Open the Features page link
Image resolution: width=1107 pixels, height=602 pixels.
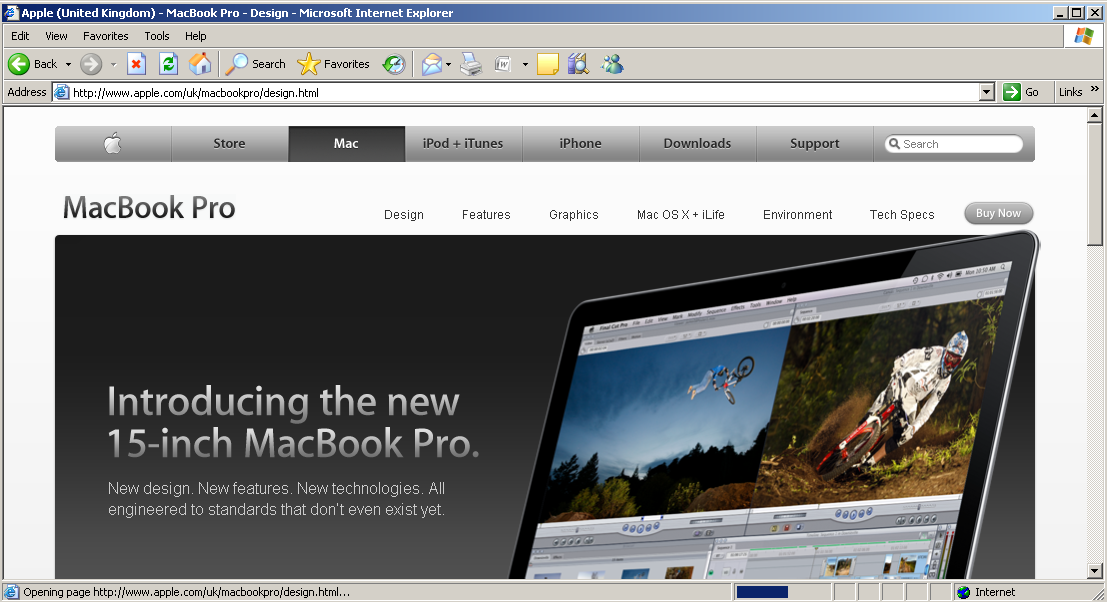click(x=486, y=215)
